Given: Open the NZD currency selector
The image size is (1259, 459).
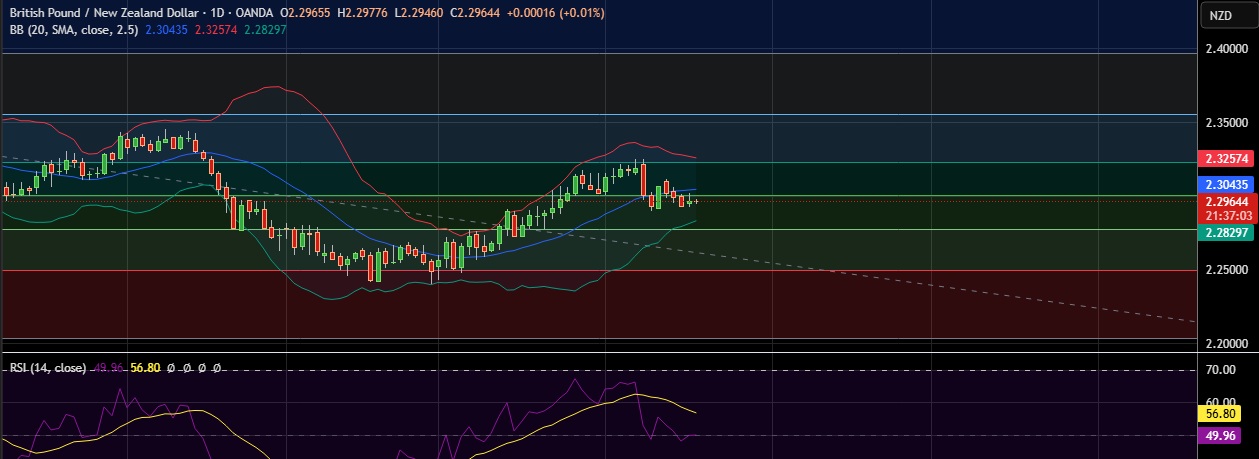Looking at the screenshot, I should coord(1221,15).
